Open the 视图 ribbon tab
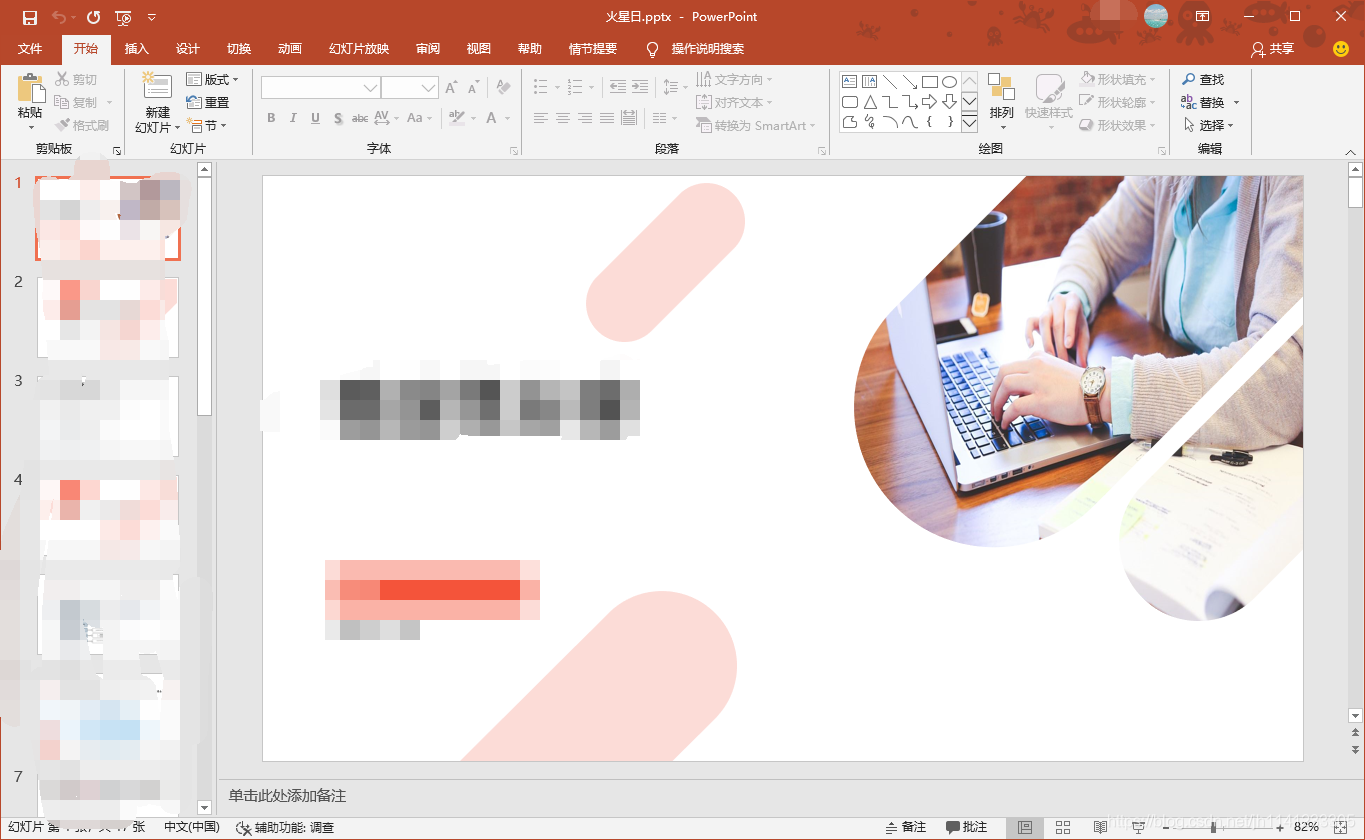The height and width of the screenshot is (840, 1365). click(x=479, y=49)
